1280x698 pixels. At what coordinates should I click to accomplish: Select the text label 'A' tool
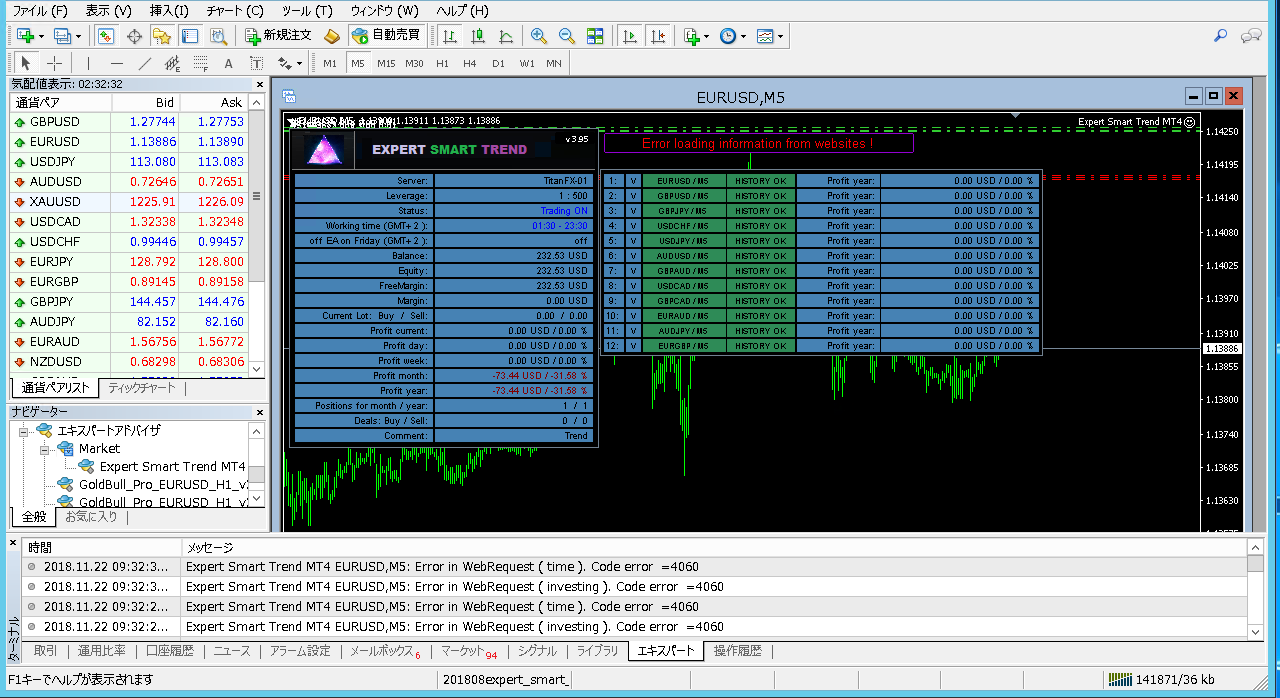228,63
